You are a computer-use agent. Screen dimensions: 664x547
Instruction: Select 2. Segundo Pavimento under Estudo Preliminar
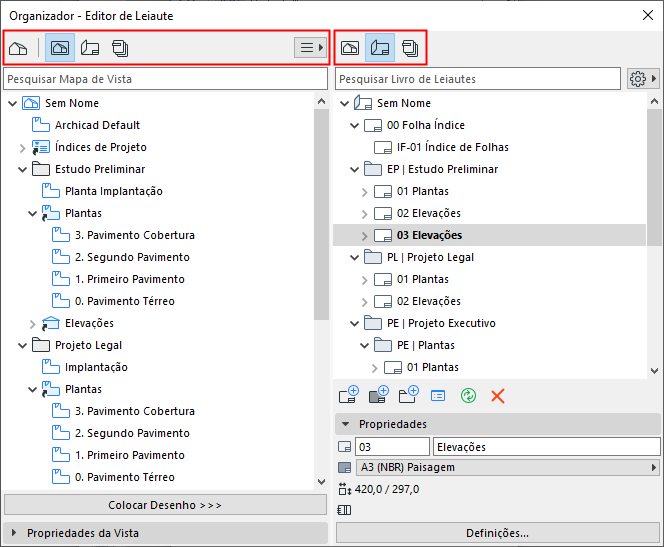[132, 257]
